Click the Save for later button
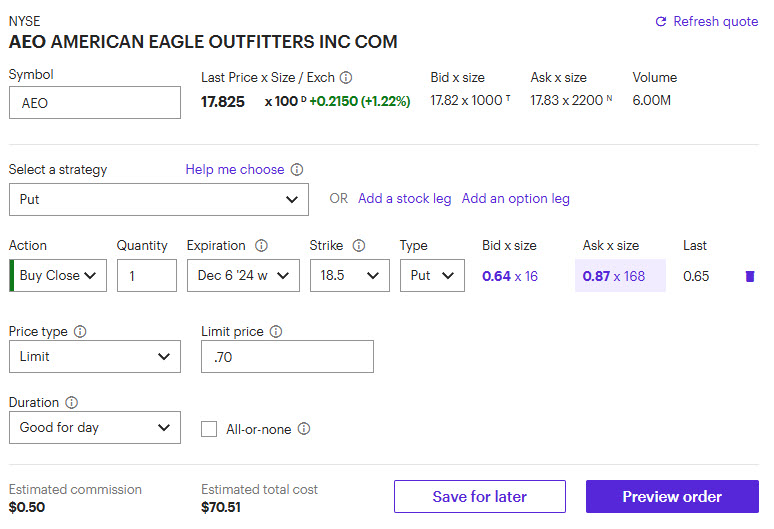 480,497
